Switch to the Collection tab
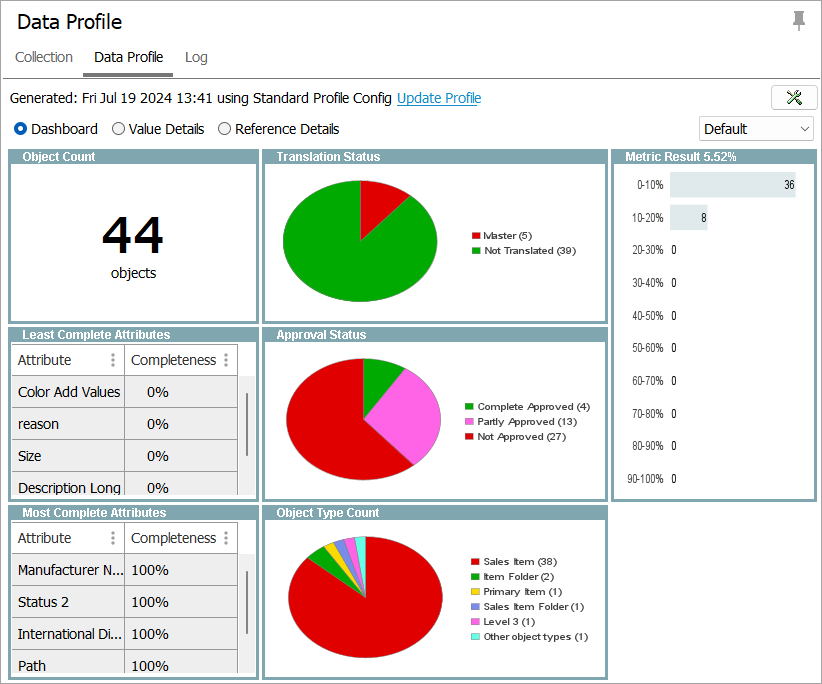The width and height of the screenshot is (822, 684). tap(44, 57)
